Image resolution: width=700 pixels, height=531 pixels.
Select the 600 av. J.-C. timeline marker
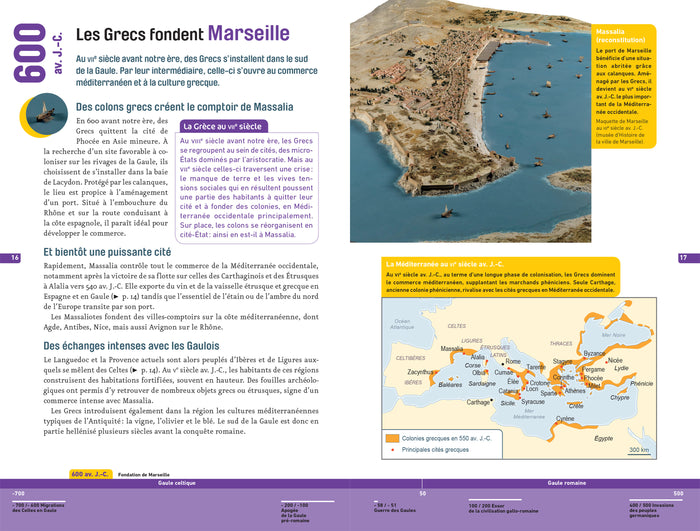tap(89, 474)
